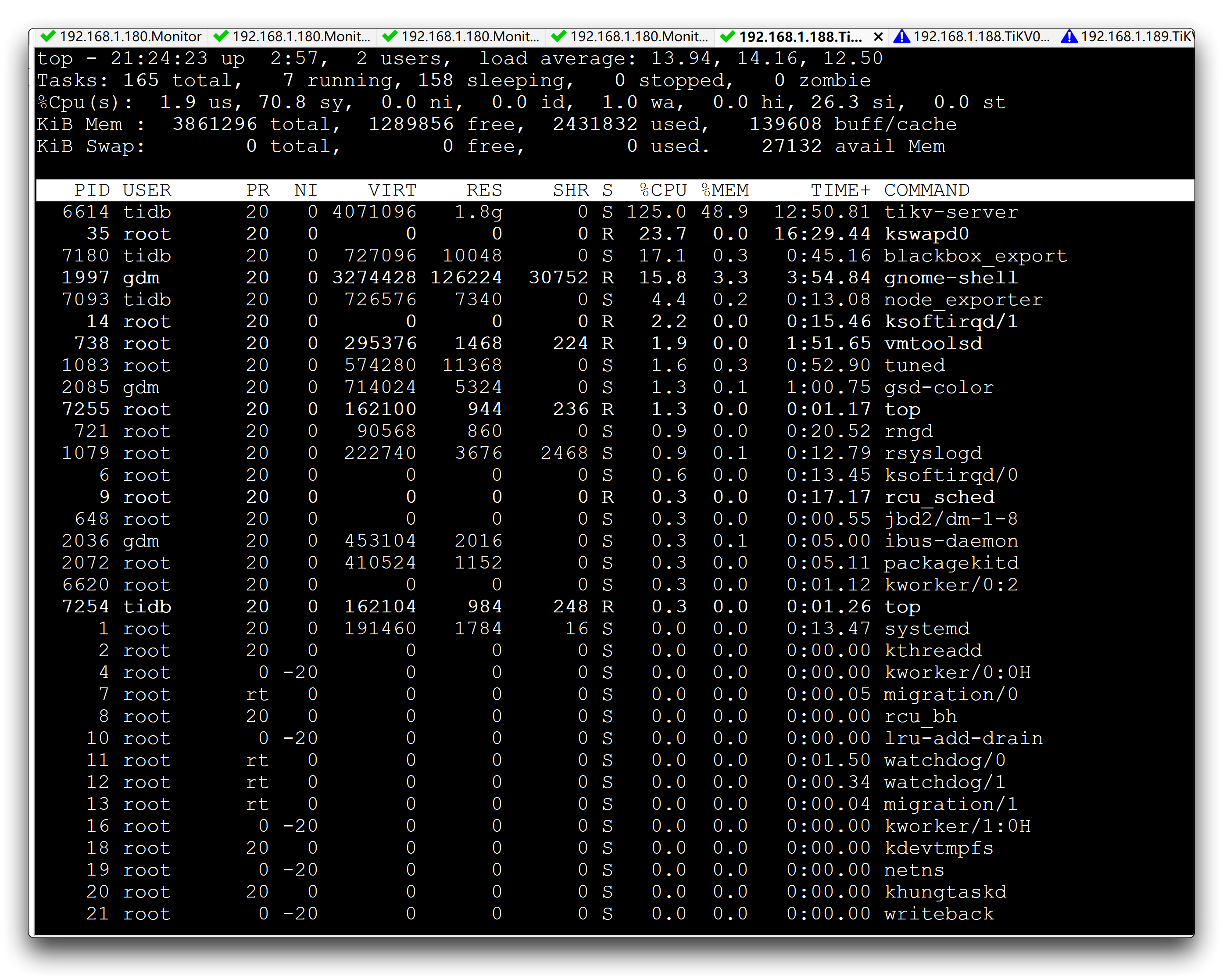1223x980 pixels.
Task: Click the %CPU column header
Action: click(x=662, y=190)
